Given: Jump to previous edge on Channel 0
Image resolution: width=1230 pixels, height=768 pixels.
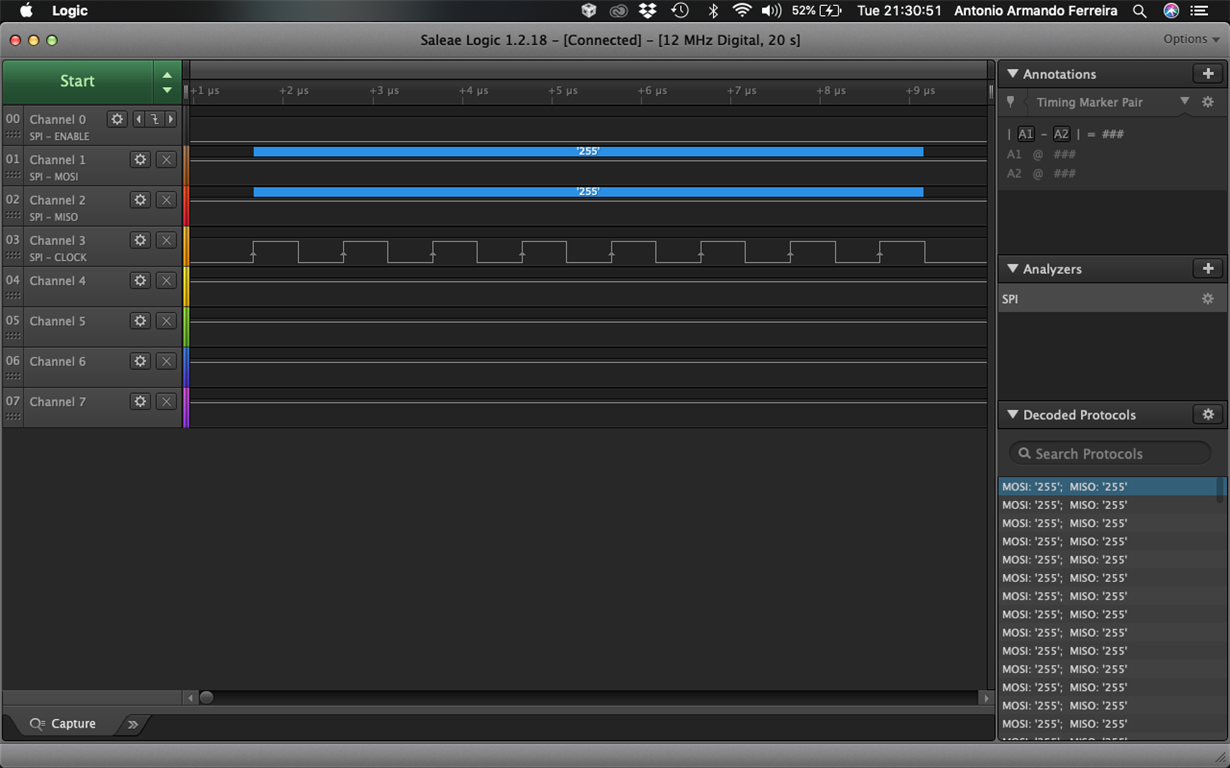Looking at the screenshot, I should [139, 119].
